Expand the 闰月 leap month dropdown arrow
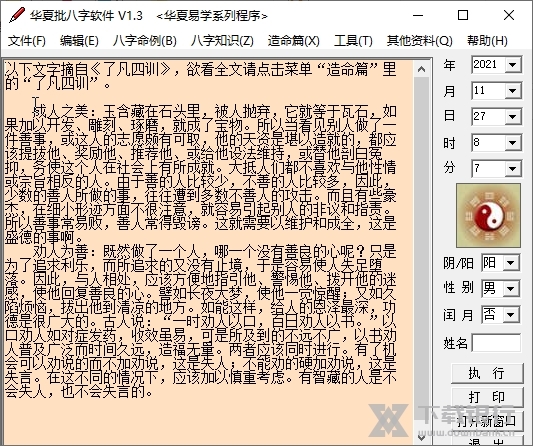 (511, 314)
